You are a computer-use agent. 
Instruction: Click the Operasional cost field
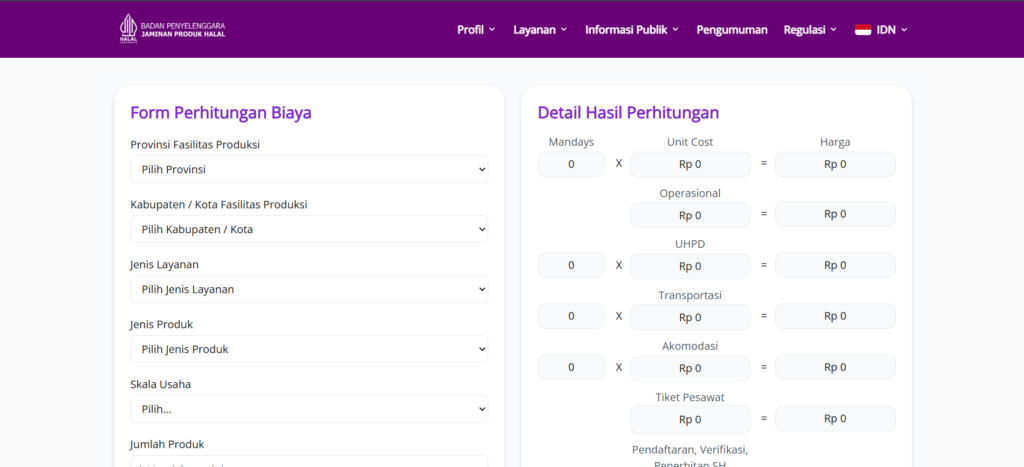(x=690, y=215)
